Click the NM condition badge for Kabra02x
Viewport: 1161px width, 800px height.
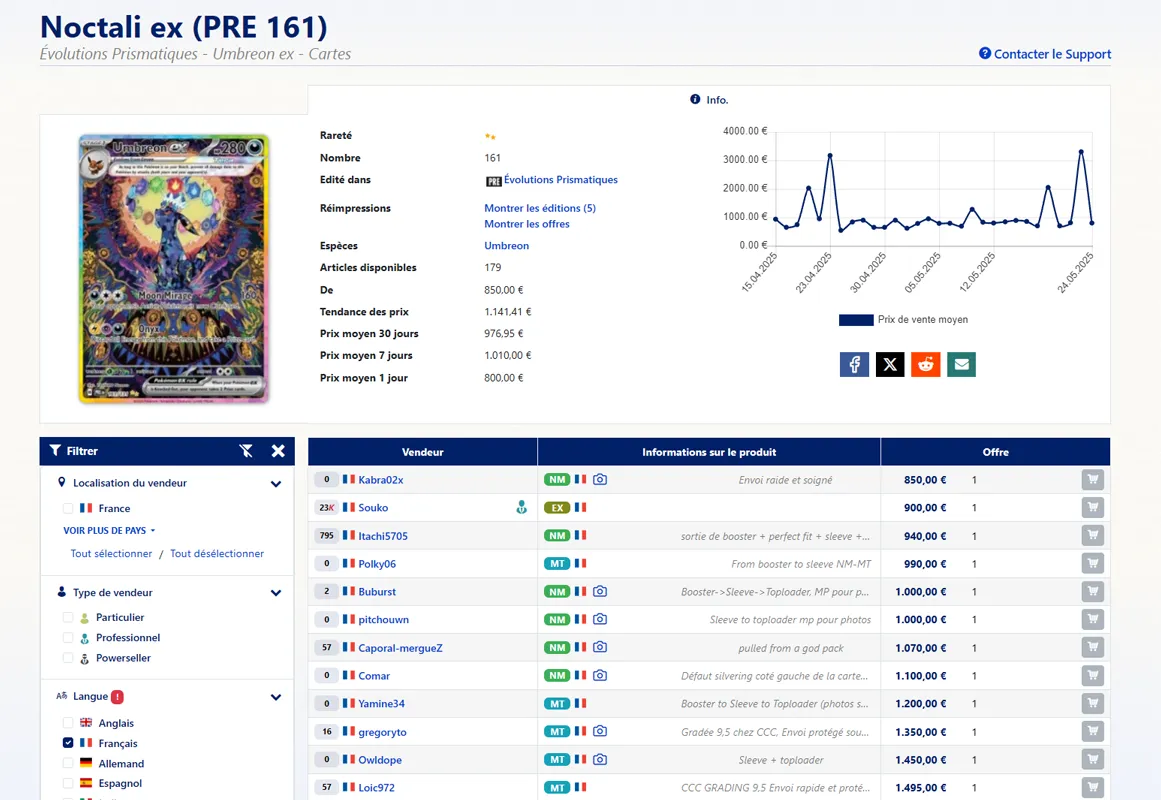[x=557, y=479]
